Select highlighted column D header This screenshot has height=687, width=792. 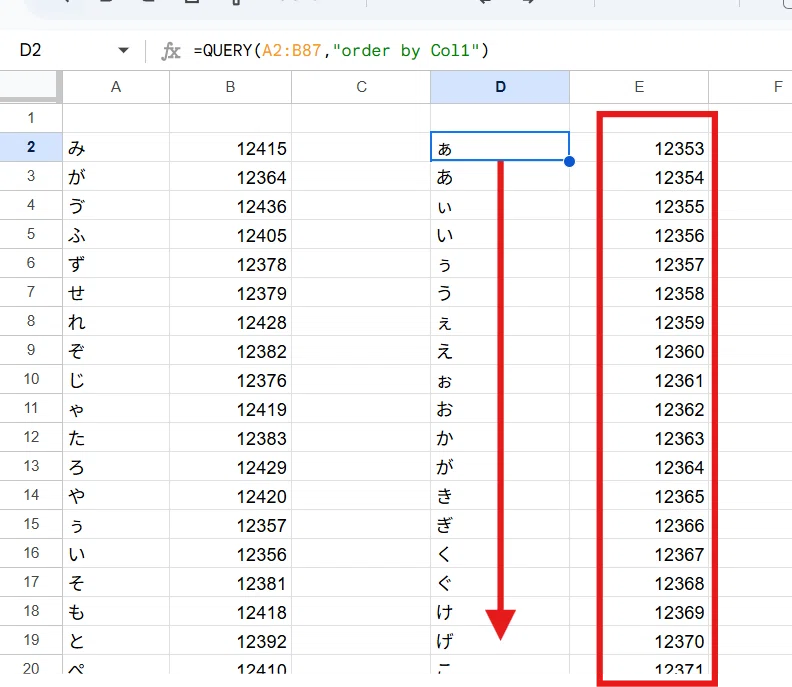click(x=500, y=87)
